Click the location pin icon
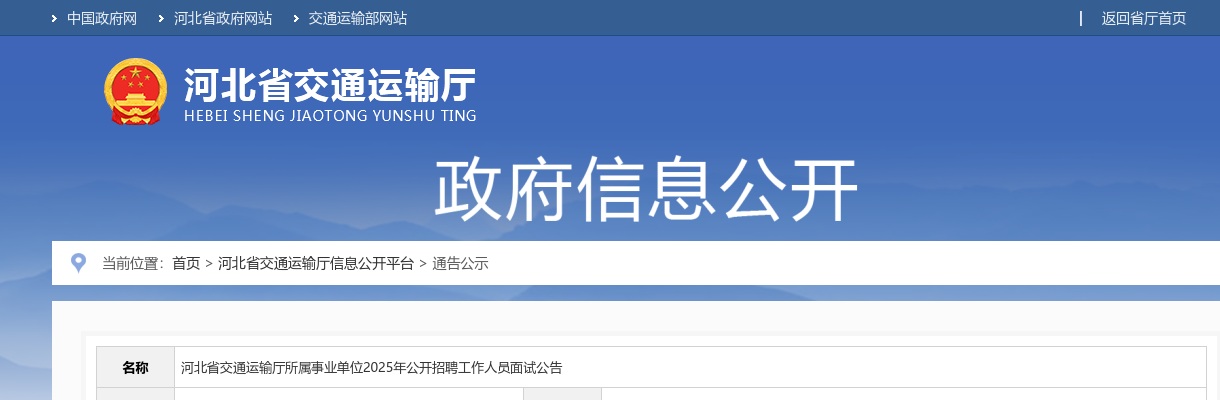The image size is (1220, 400). click(79, 263)
